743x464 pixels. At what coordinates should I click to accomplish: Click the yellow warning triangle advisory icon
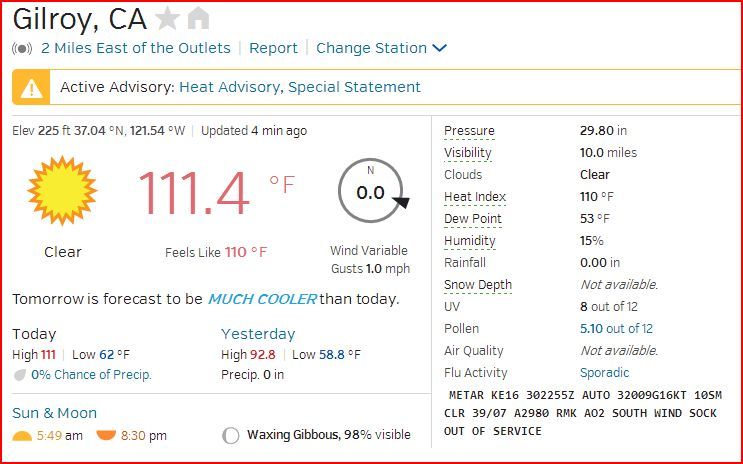tap(32, 88)
